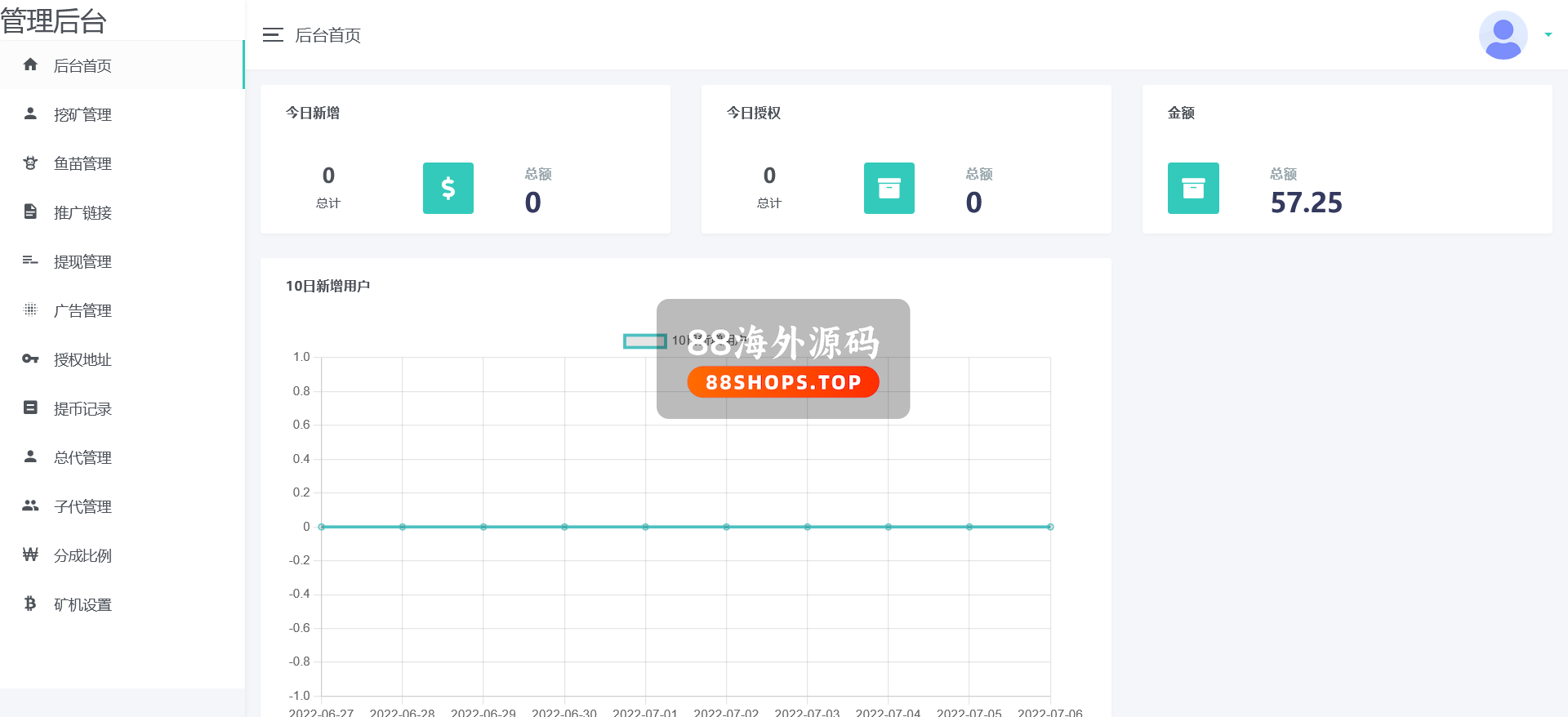1568x717 pixels.
Task: Click the 管理后台 title logo
Action: tap(54, 20)
